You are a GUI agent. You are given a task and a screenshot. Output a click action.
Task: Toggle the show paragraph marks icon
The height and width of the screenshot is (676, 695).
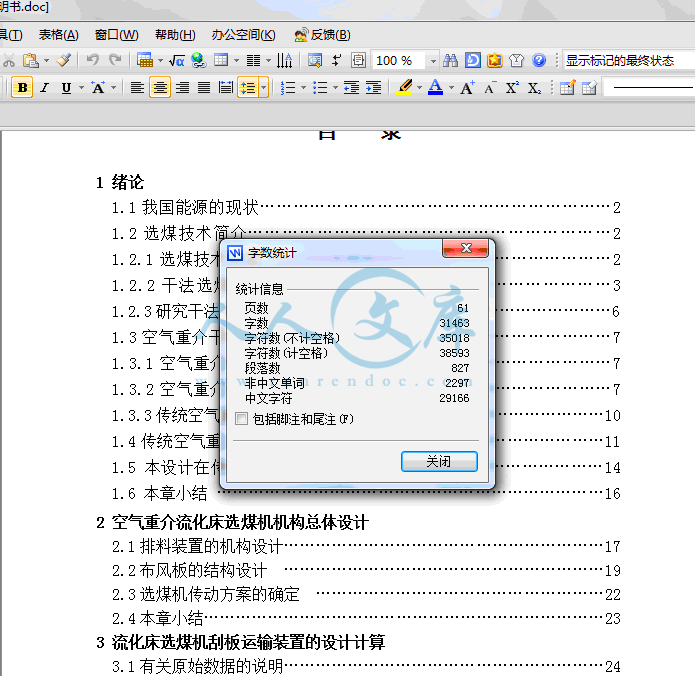tap(336, 60)
